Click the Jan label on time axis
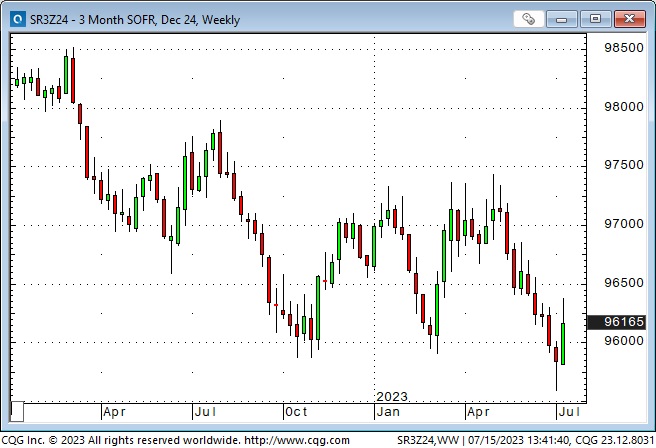656x448 pixels. click(x=388, y=412)
